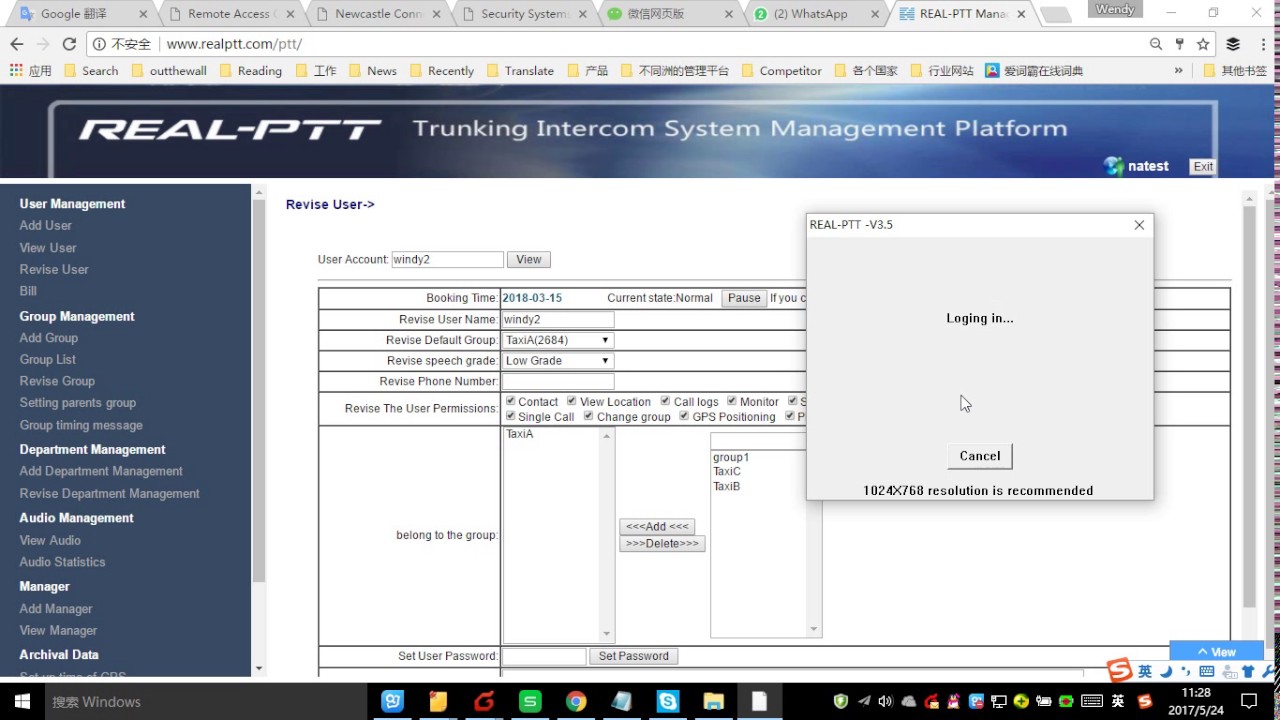This screenshot has height=720, width=1280.
Task: Open the notebook-shaped app icon in taskbar
Action: point(621,701)
